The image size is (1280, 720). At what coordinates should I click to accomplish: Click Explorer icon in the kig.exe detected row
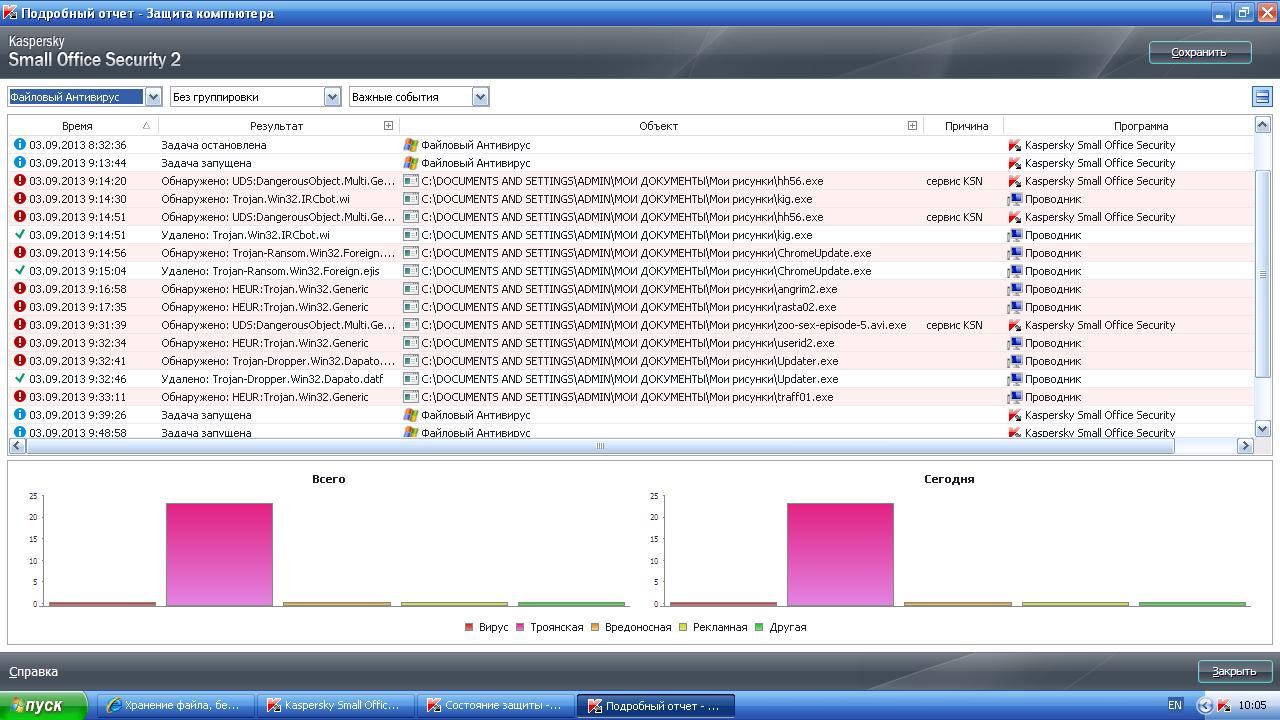1015,199
